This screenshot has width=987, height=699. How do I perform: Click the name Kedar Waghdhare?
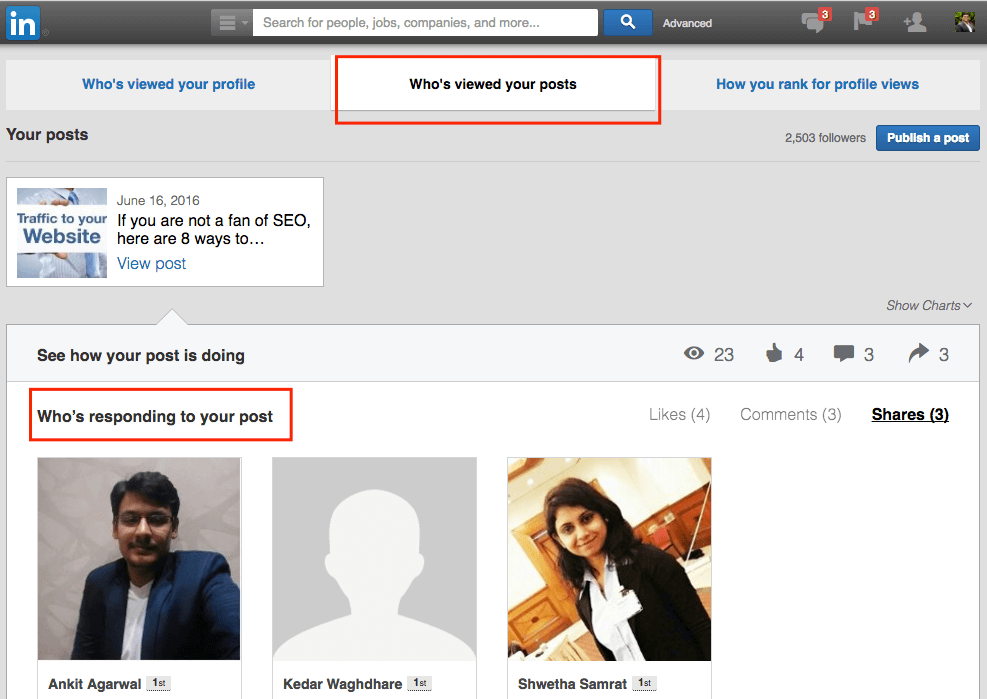tap(342, 684)
